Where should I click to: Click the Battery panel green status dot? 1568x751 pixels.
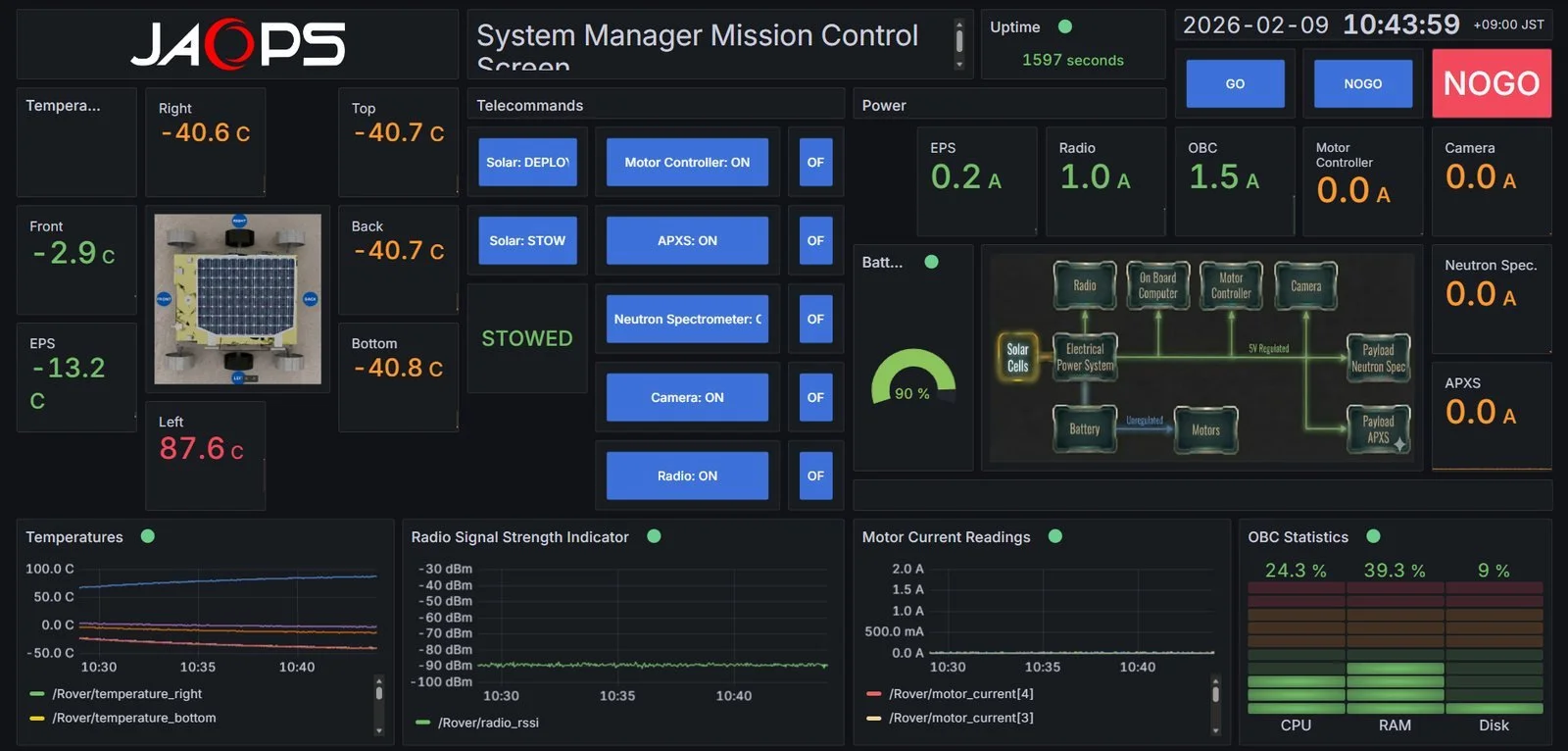(x=932, y=262)
